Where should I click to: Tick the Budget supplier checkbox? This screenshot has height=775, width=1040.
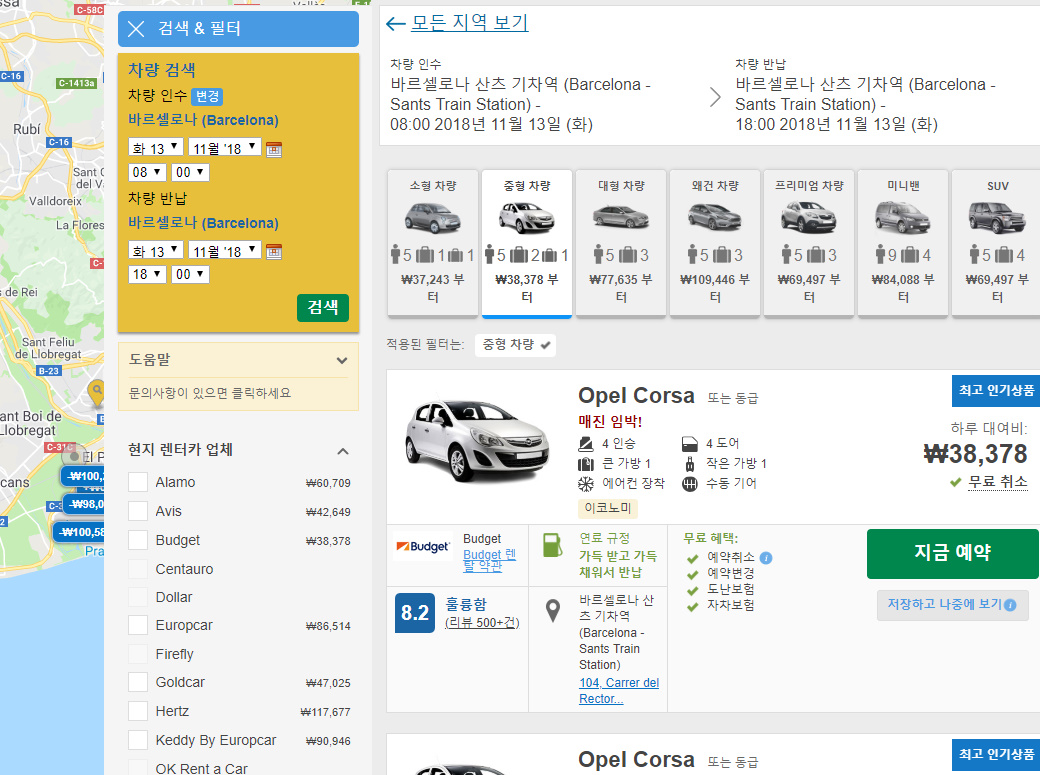tap(138, 540)
